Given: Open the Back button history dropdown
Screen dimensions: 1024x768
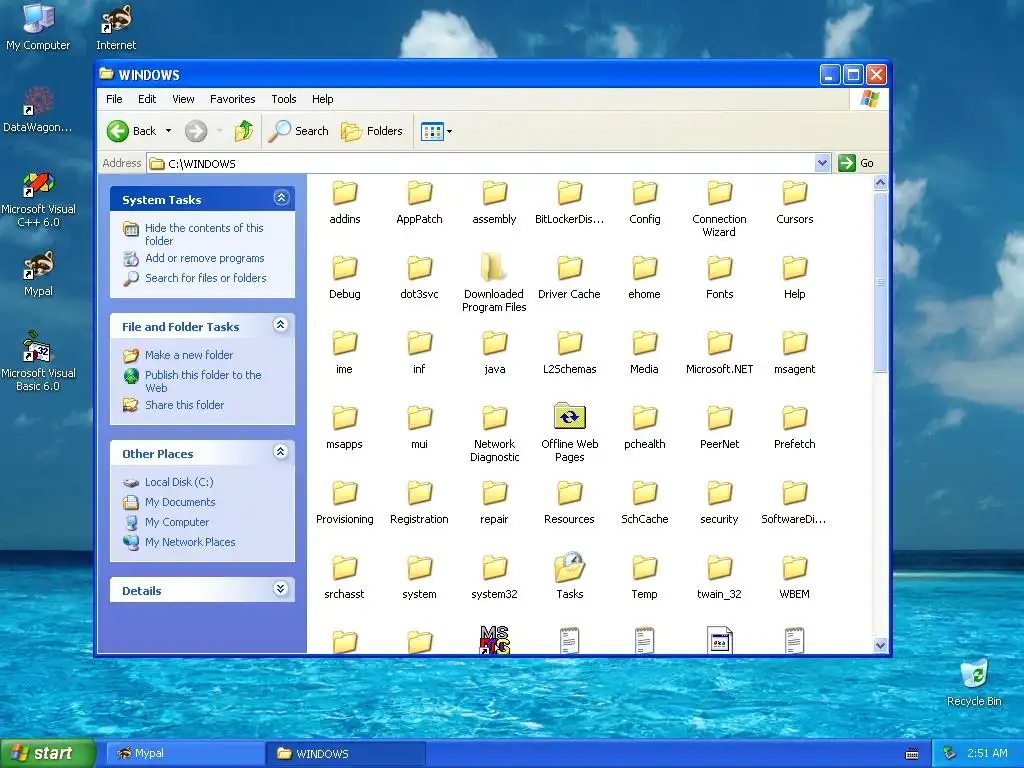Looking at the screenshot, I should 168,131.
